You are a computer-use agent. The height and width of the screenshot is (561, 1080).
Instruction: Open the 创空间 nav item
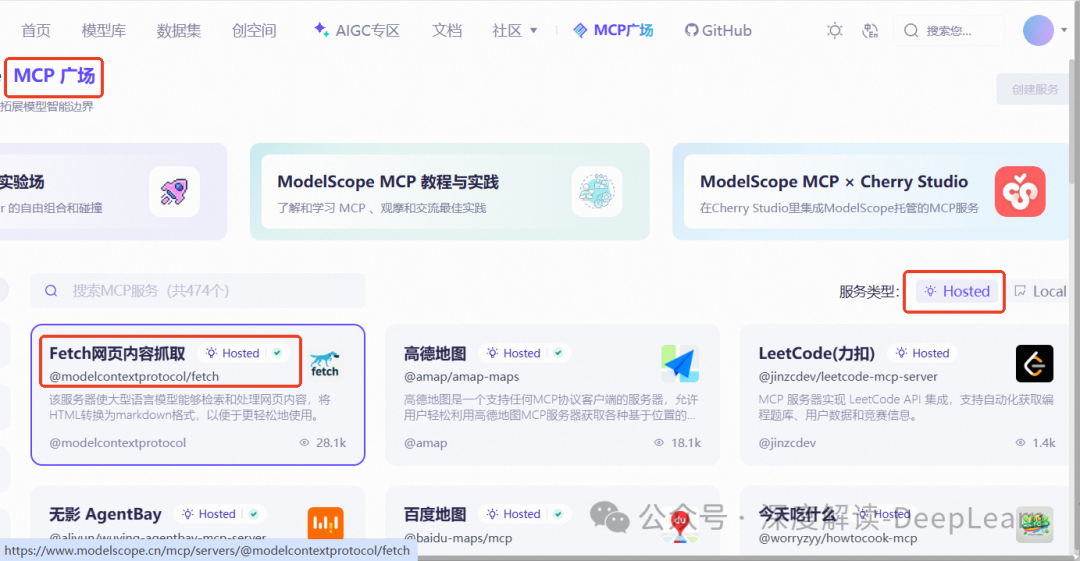coord(254,30)
